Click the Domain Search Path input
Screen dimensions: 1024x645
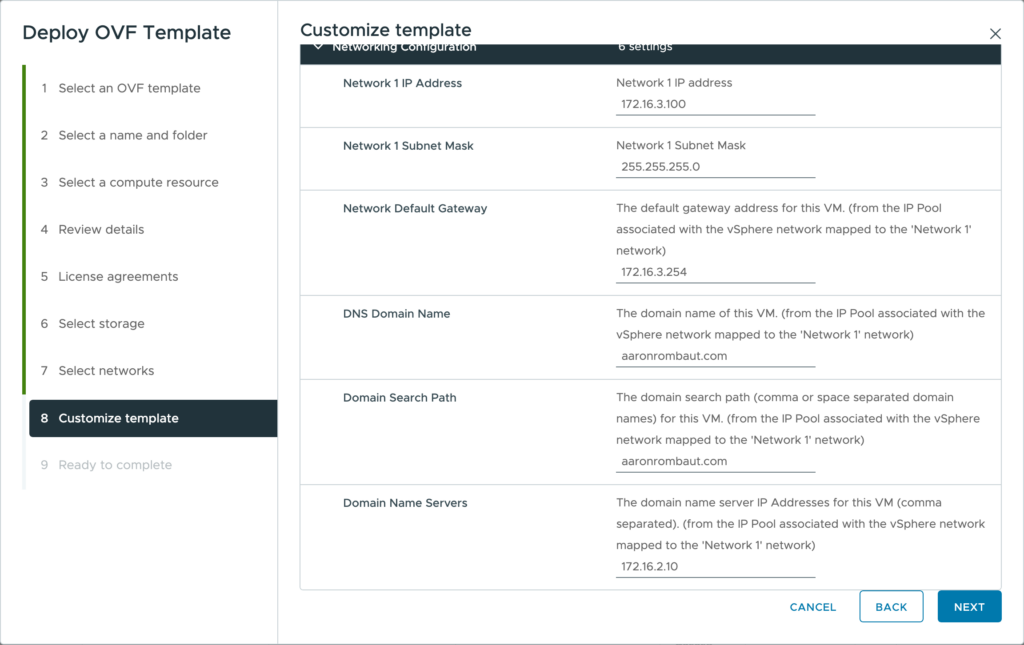tap(715, 461)
